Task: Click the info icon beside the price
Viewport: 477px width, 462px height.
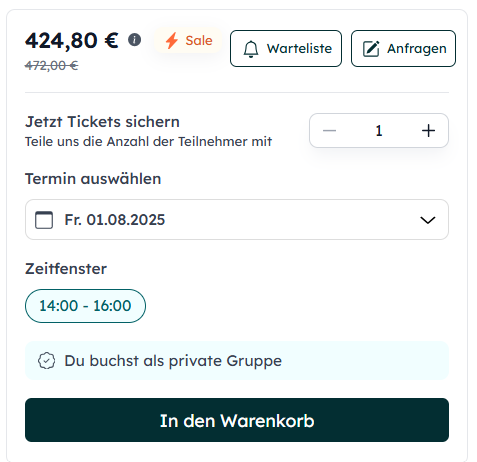Action: [x=134, y=40]
